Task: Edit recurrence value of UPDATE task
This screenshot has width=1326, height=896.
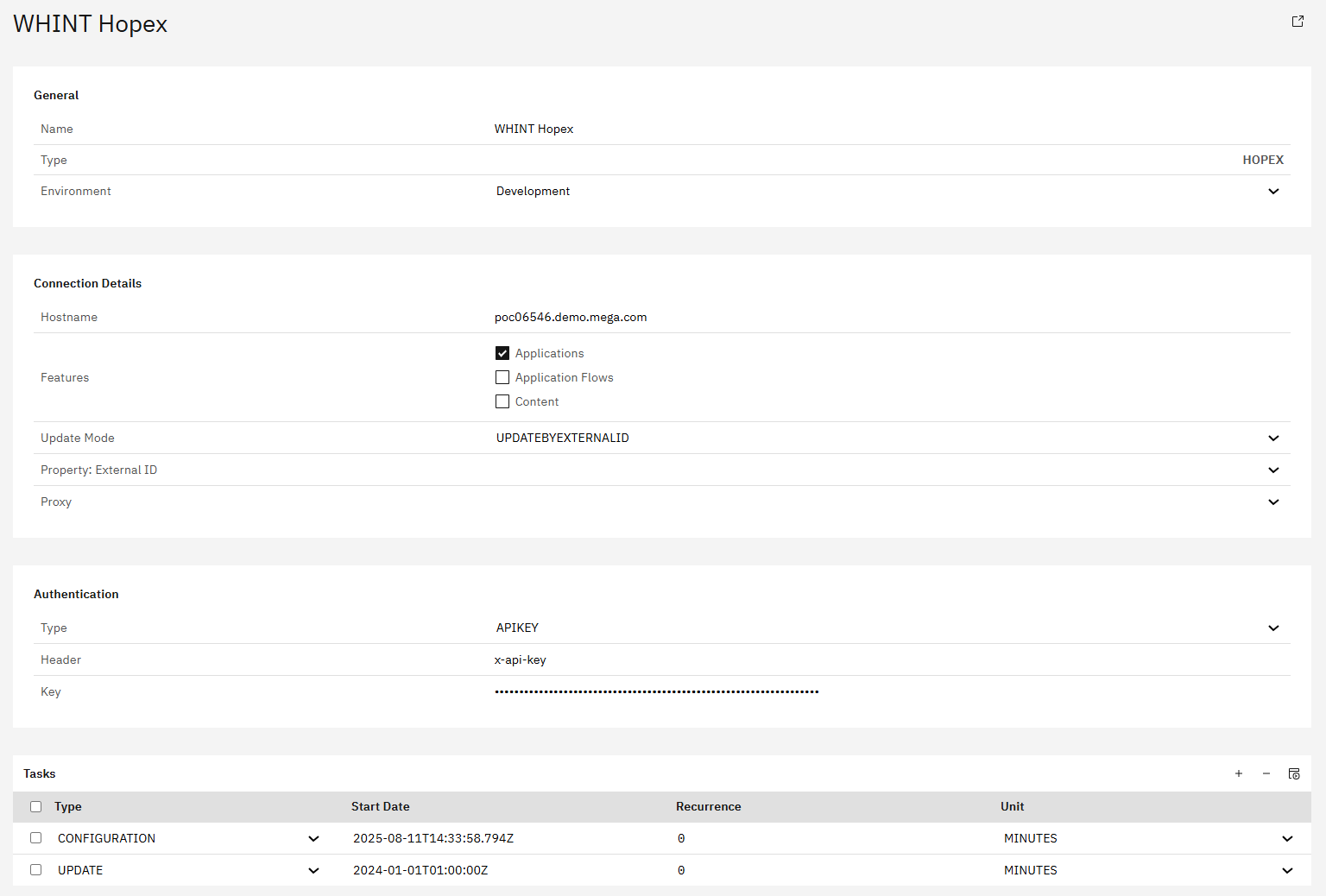Action: point(833,870)
